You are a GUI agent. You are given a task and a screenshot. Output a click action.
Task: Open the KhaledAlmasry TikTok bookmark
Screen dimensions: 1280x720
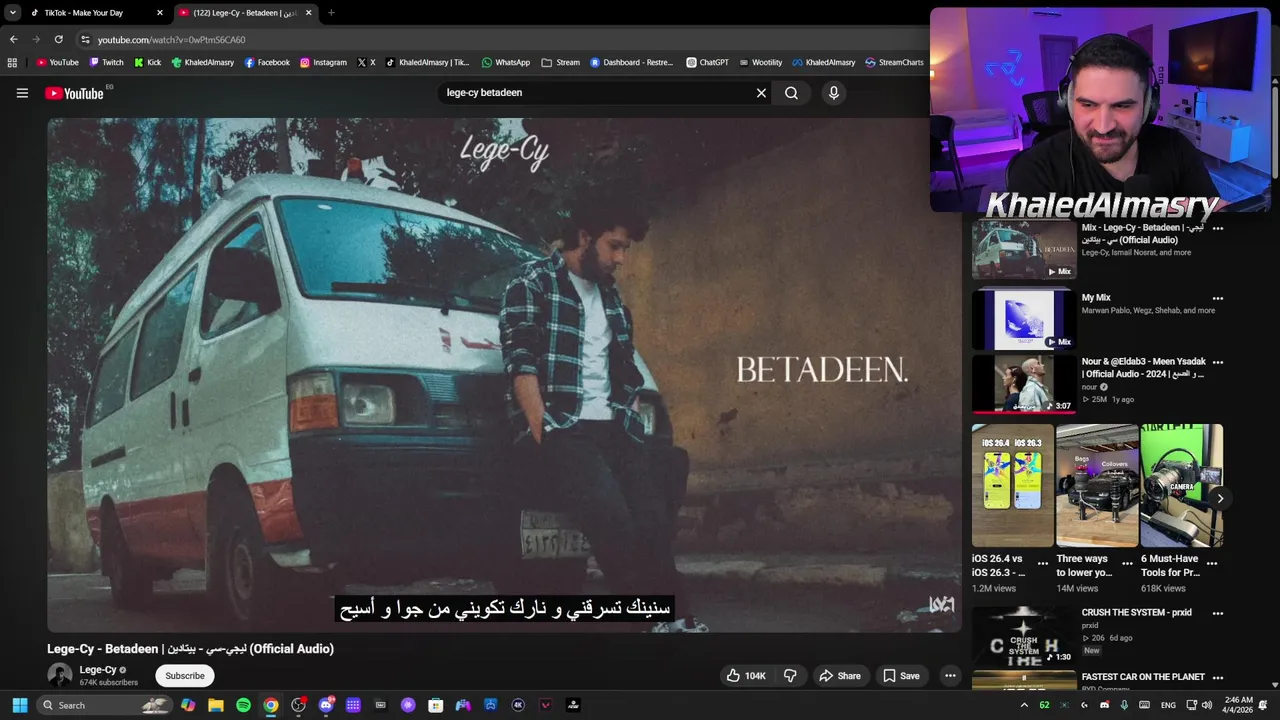tap(428, 62)
